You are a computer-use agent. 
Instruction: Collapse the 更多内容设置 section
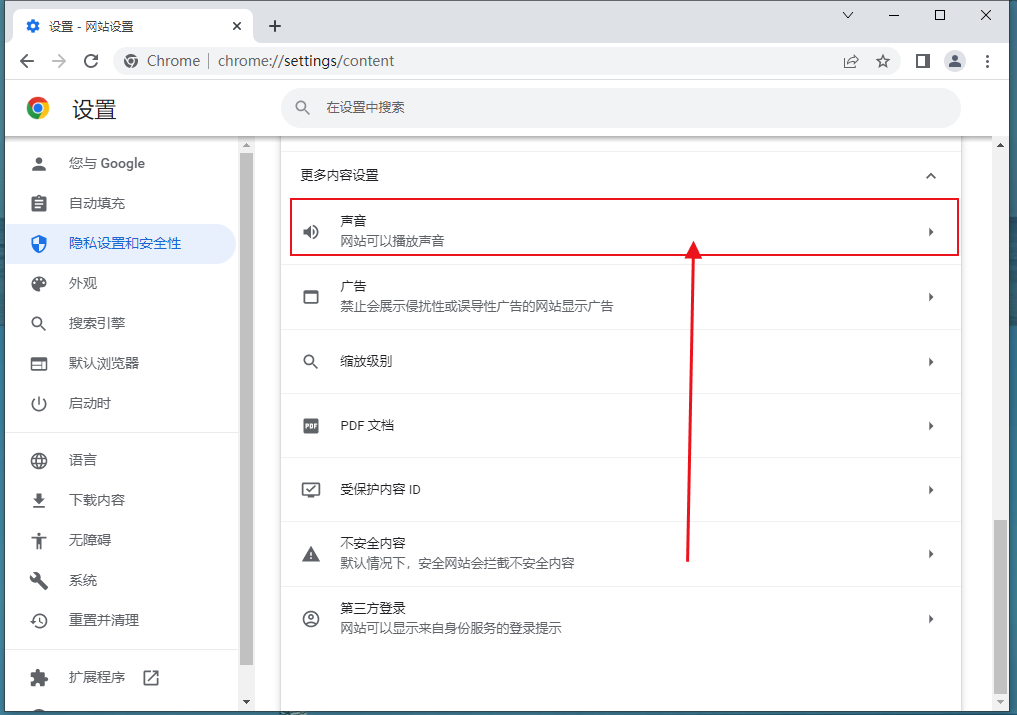931,176
